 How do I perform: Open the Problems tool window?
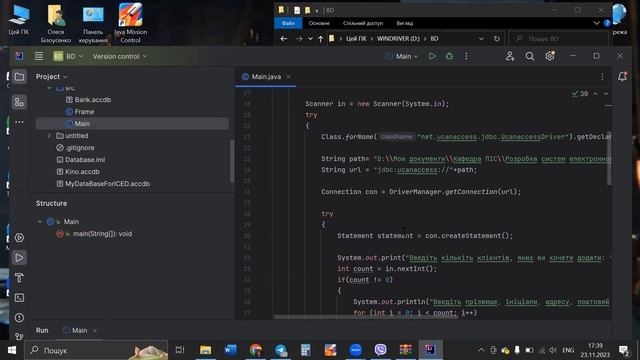coord(19,318)
